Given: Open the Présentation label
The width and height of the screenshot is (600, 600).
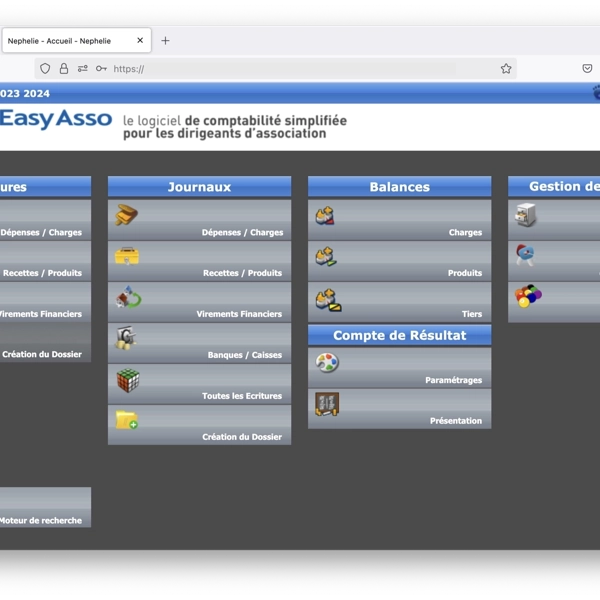Looking at the screenshot, I should (x=456, y=421).
